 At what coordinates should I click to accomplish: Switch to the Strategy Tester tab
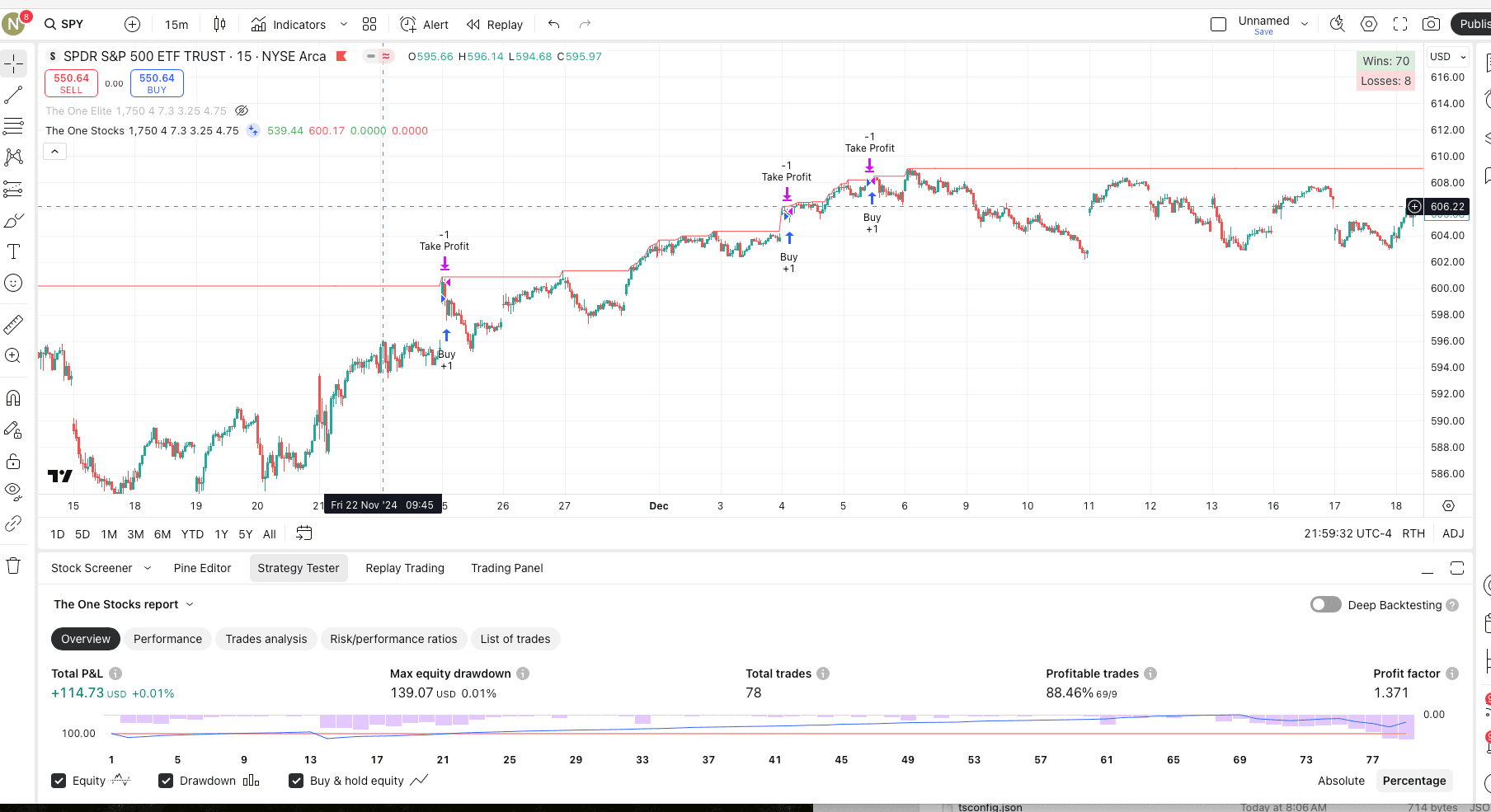[299, 568]
